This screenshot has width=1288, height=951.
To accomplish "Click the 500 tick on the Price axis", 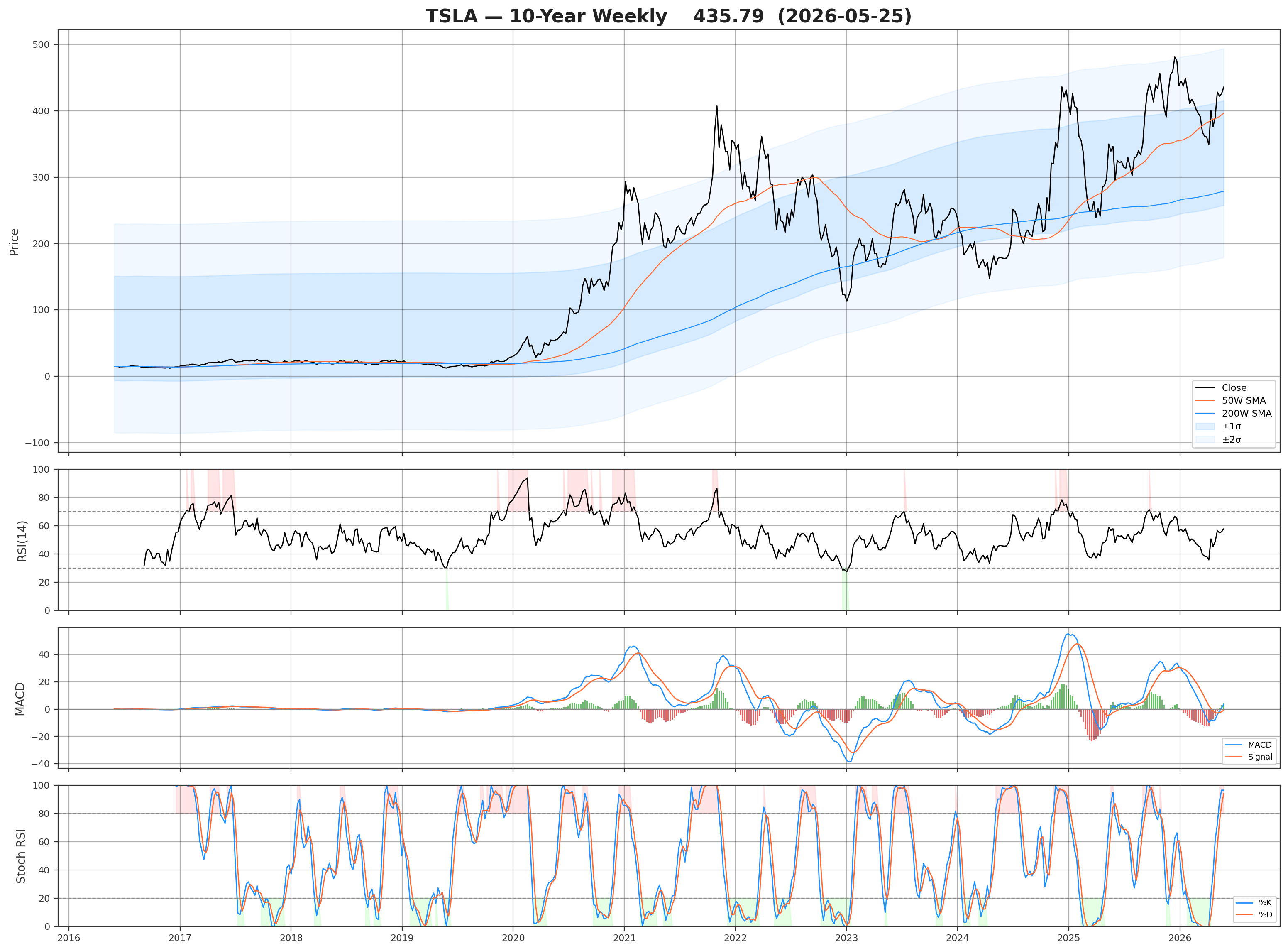I will pos(42,44).
